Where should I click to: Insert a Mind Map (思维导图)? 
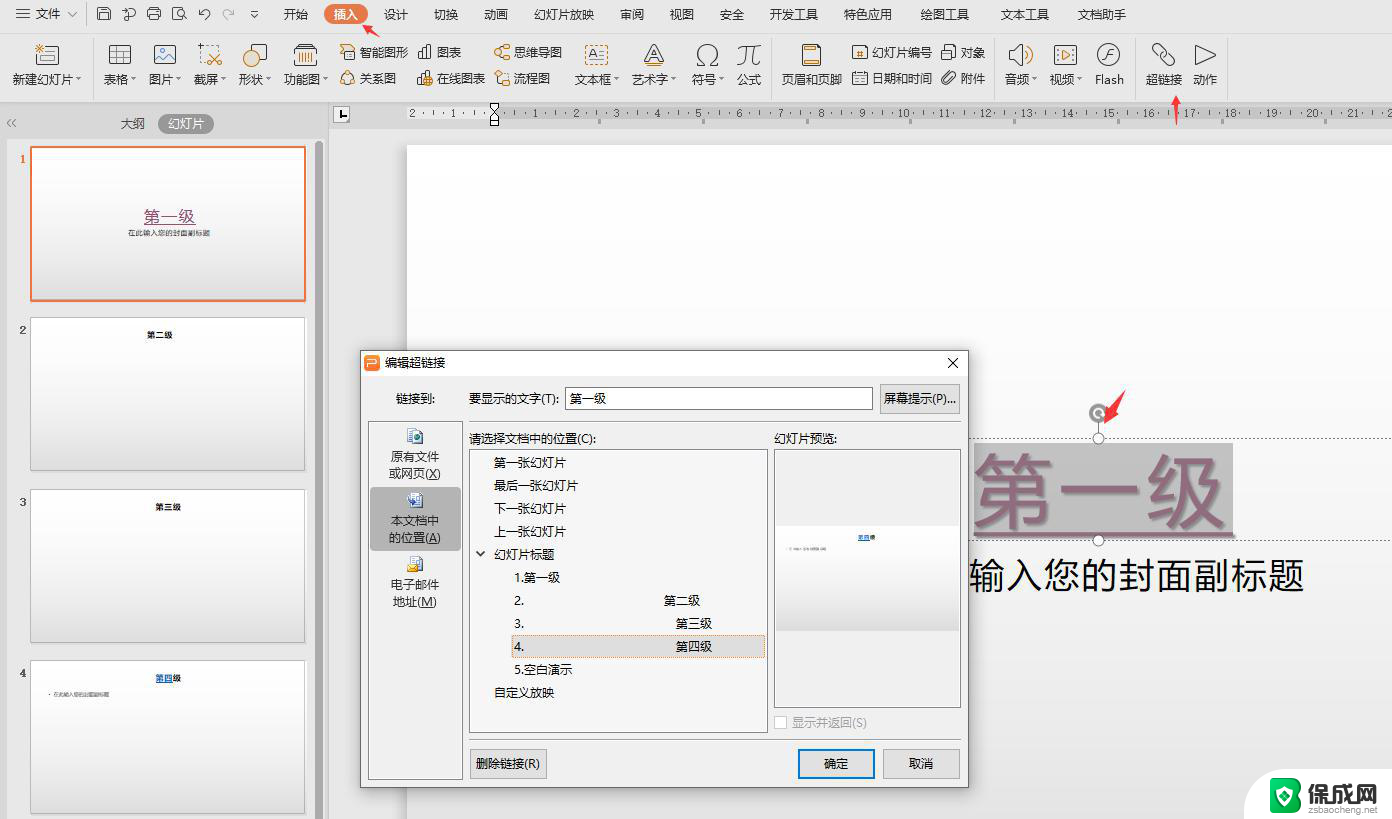click(x=528, y=52)
